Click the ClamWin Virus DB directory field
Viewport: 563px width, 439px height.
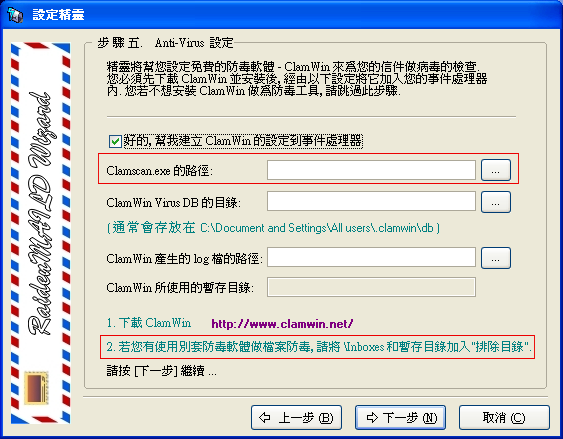tap(371, 201)
